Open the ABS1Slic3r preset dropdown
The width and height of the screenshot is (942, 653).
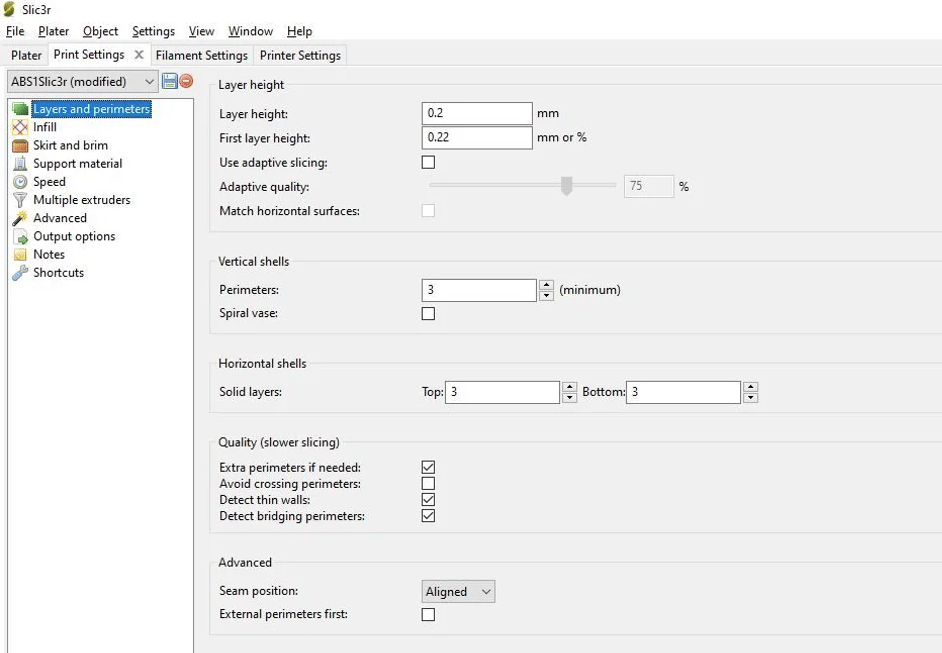click(83, 82)
